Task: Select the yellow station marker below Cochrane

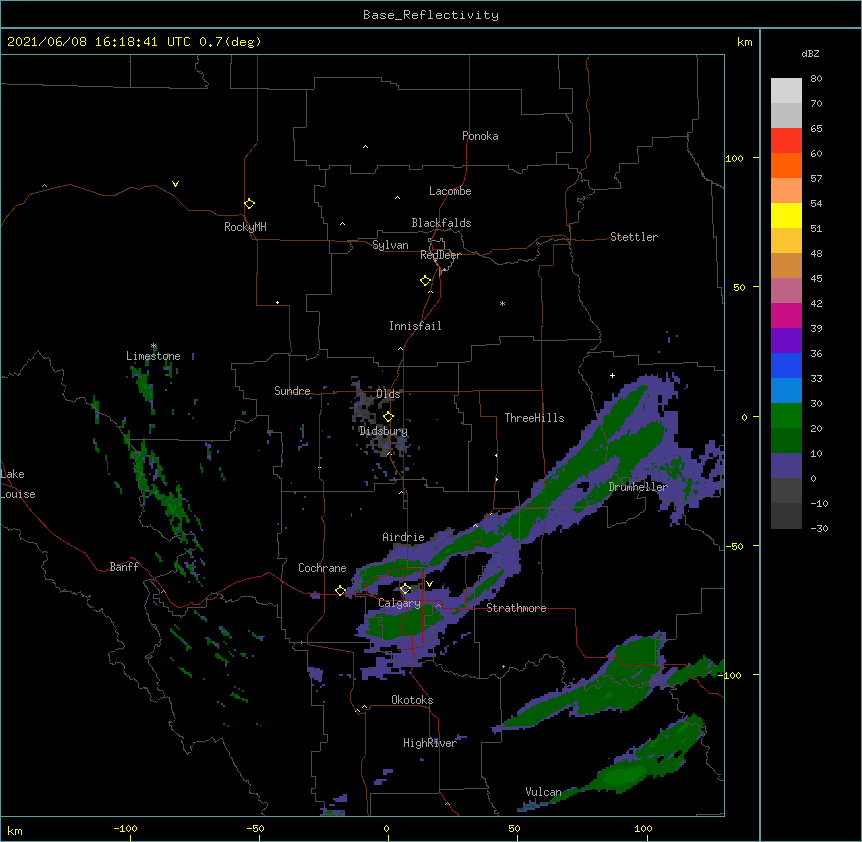Action: [x=340, y=590]
